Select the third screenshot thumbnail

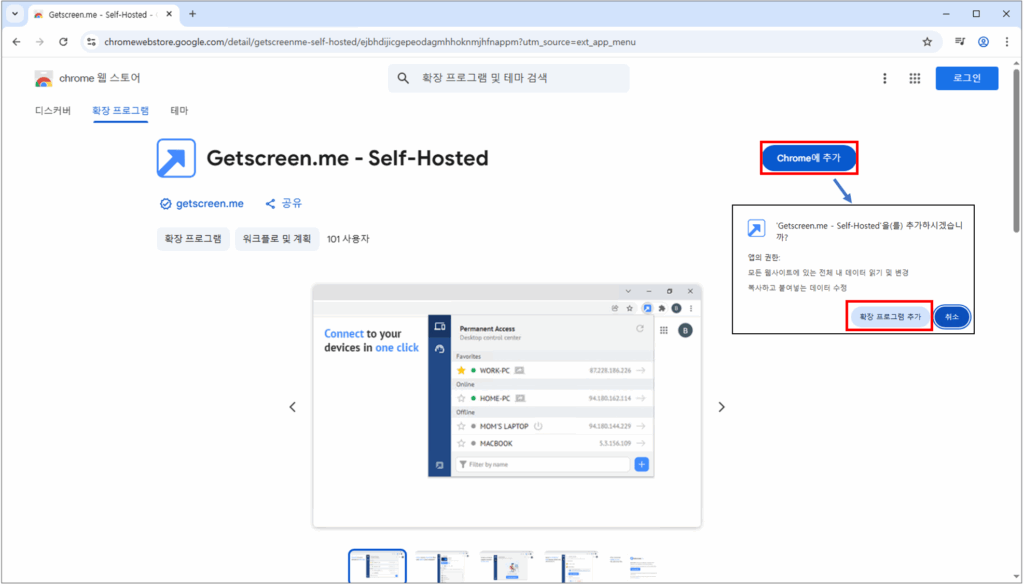[x=507, y=566]
